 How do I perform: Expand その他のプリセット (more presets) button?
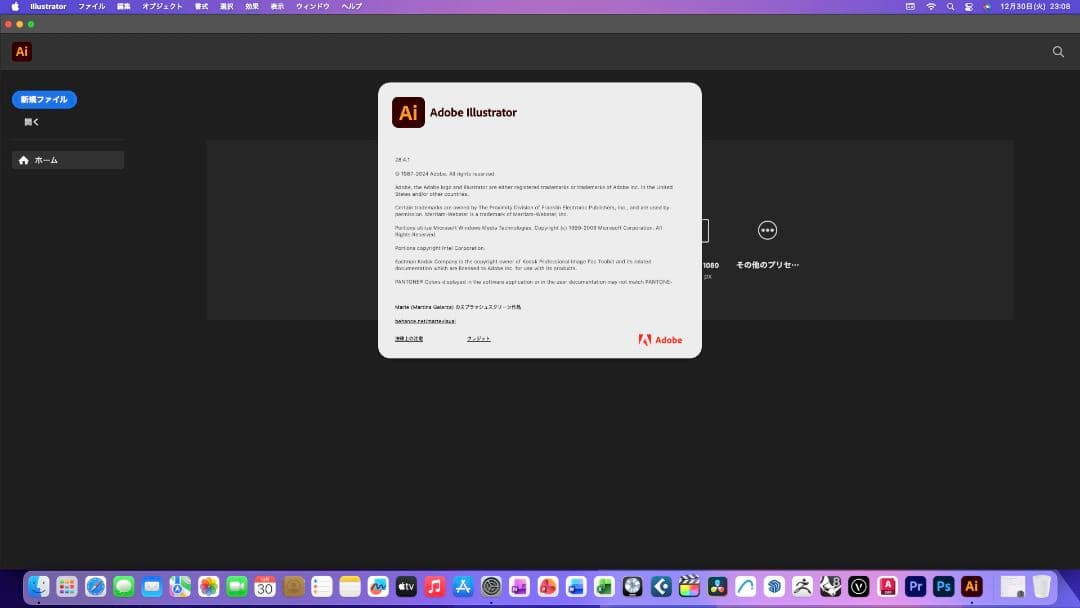pos(767,231)
